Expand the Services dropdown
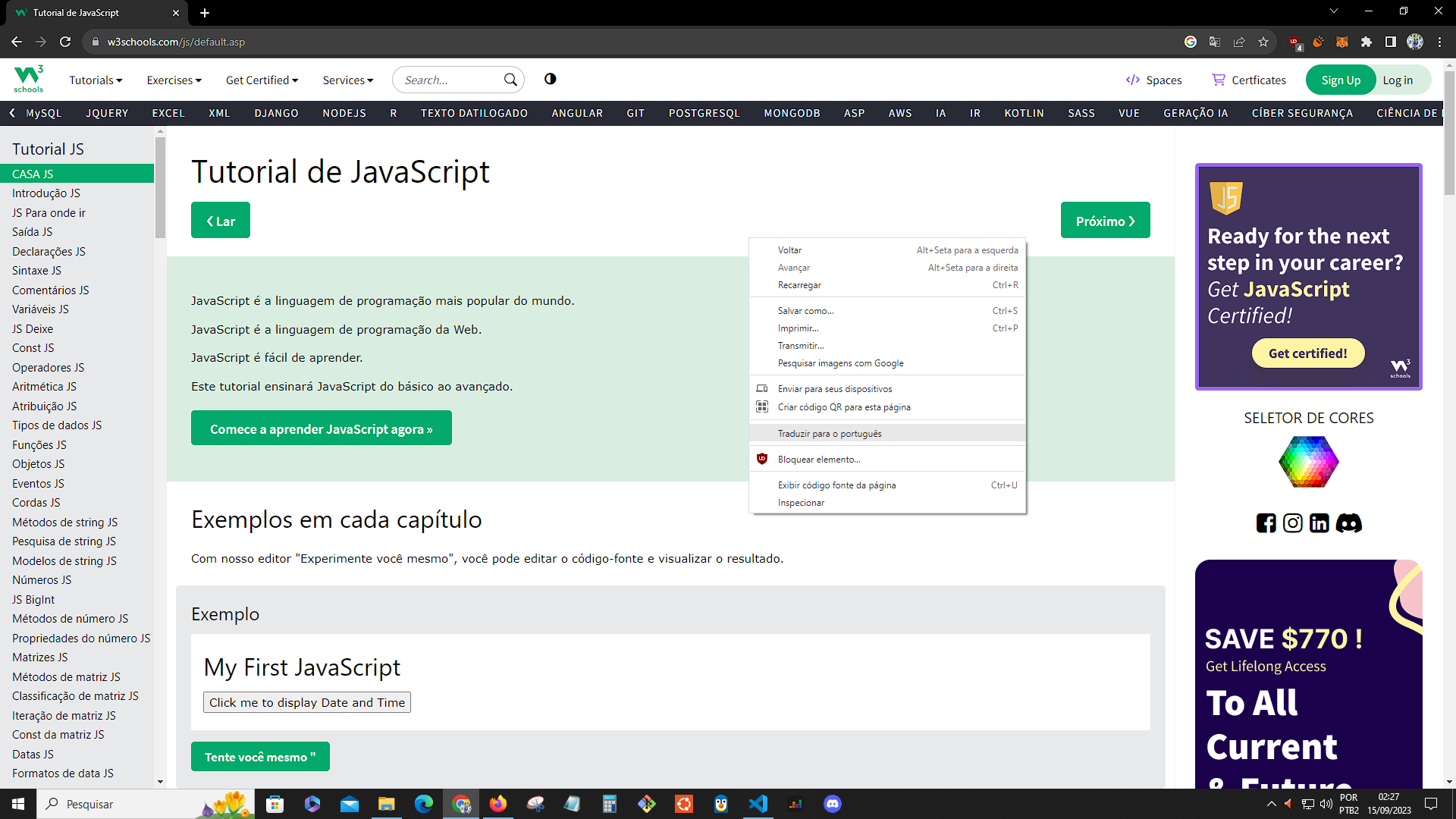 [347, 80]
